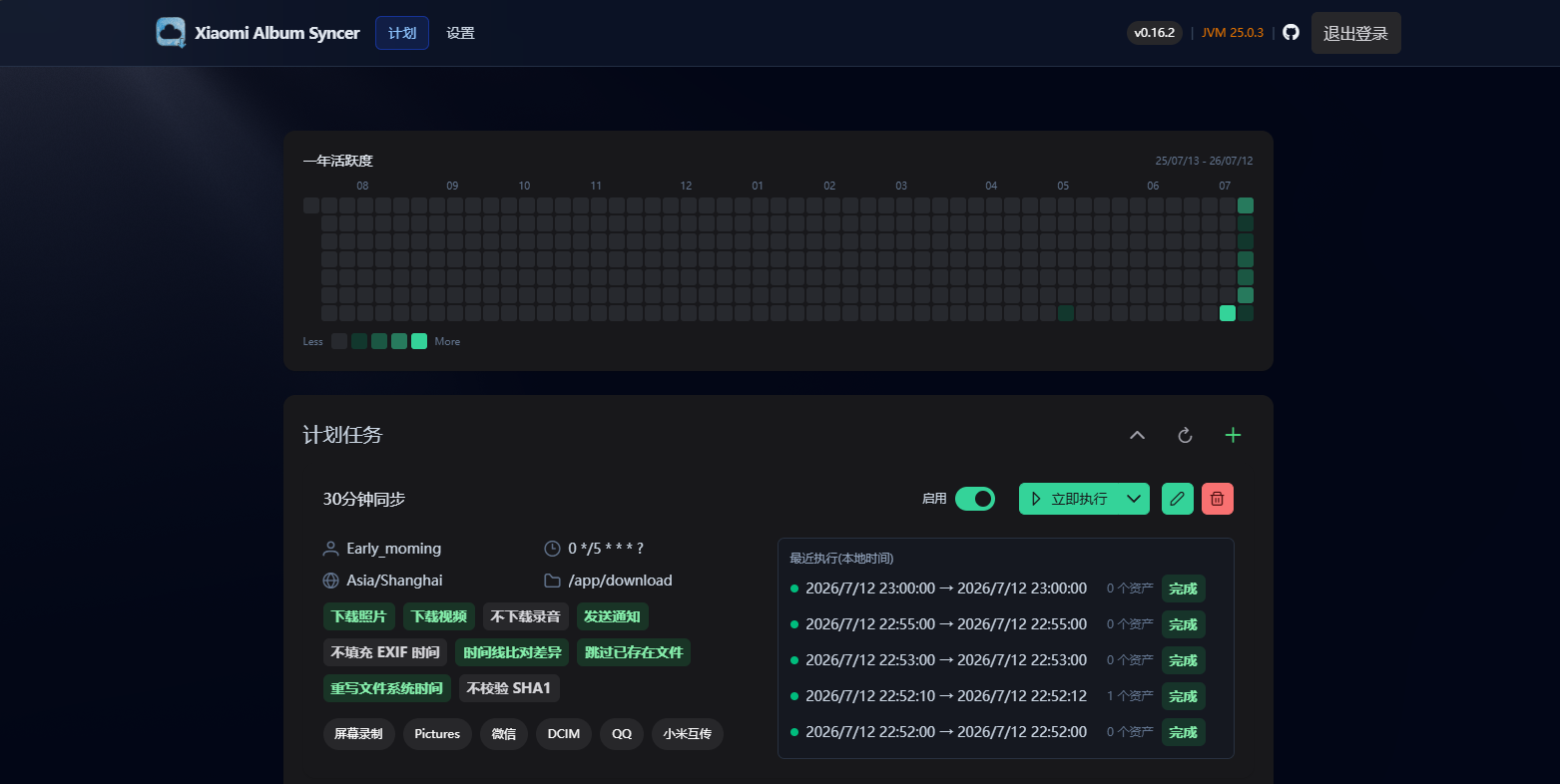Click the Xiaomi Album Syncer cloud logo

pos(171,33)
